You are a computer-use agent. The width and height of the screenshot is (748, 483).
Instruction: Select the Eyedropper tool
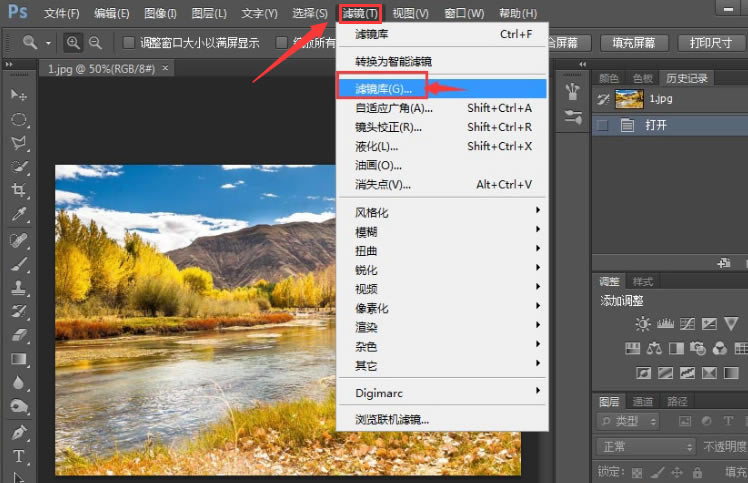[19, 215]
